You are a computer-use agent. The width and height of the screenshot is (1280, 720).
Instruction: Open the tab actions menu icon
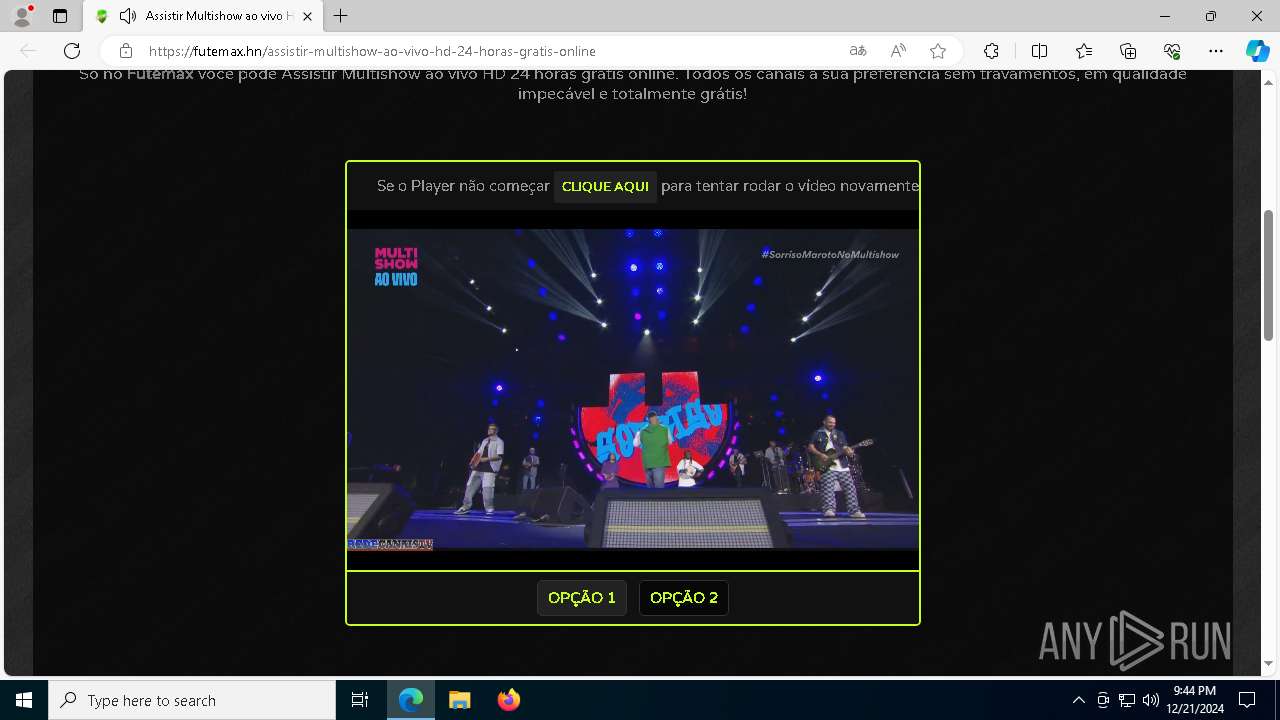click(x=60, y=16)
